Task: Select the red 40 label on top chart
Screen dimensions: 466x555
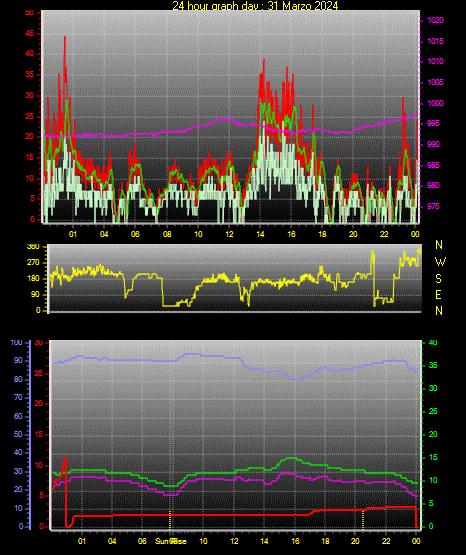Action: click(30, 54)
